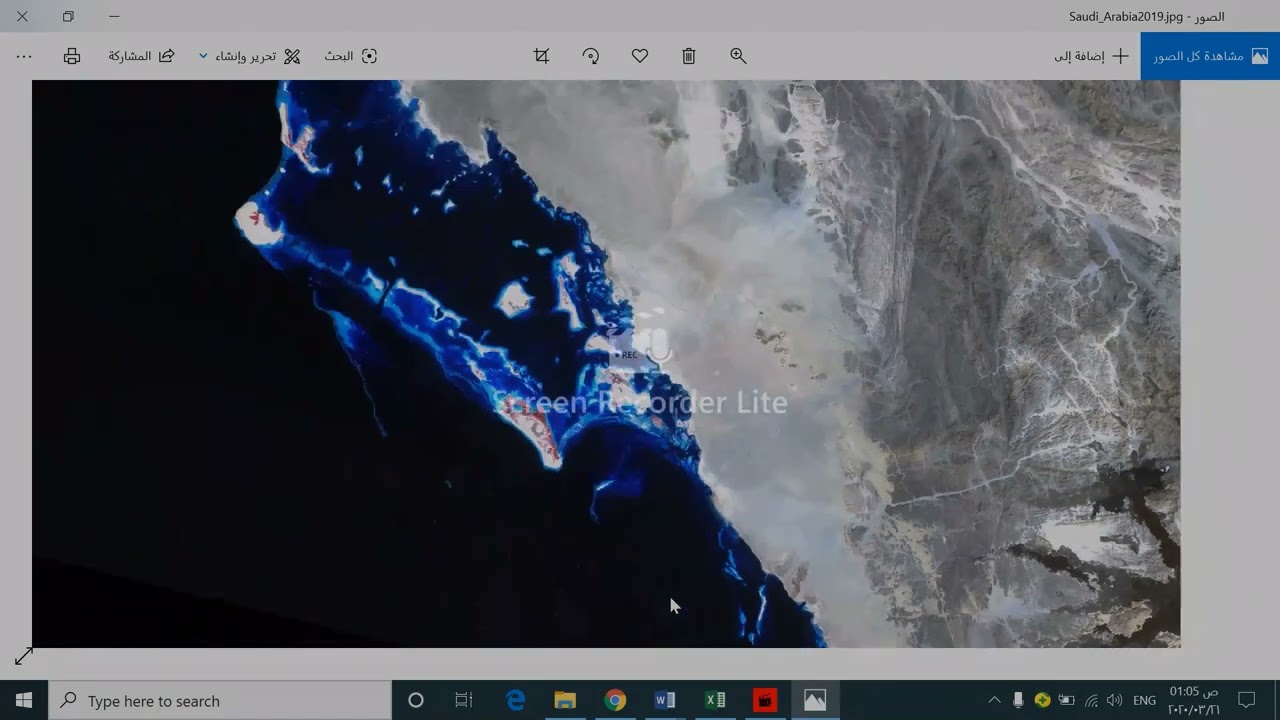Image resolution: width=1280 pixels, height=720 pixels.
Task: Restore the Photos window with the restore button
Action: (68, 16)
